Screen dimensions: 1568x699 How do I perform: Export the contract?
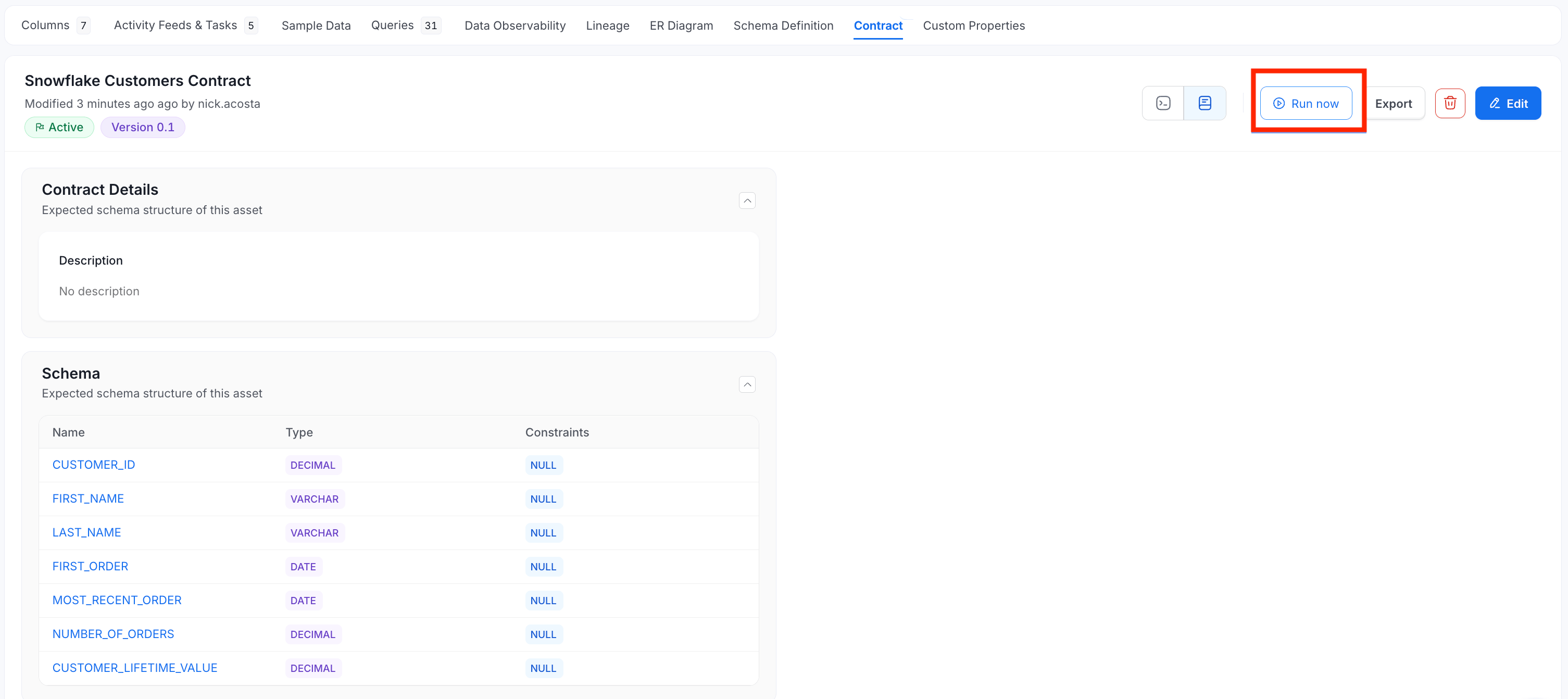pos(1394,103)
